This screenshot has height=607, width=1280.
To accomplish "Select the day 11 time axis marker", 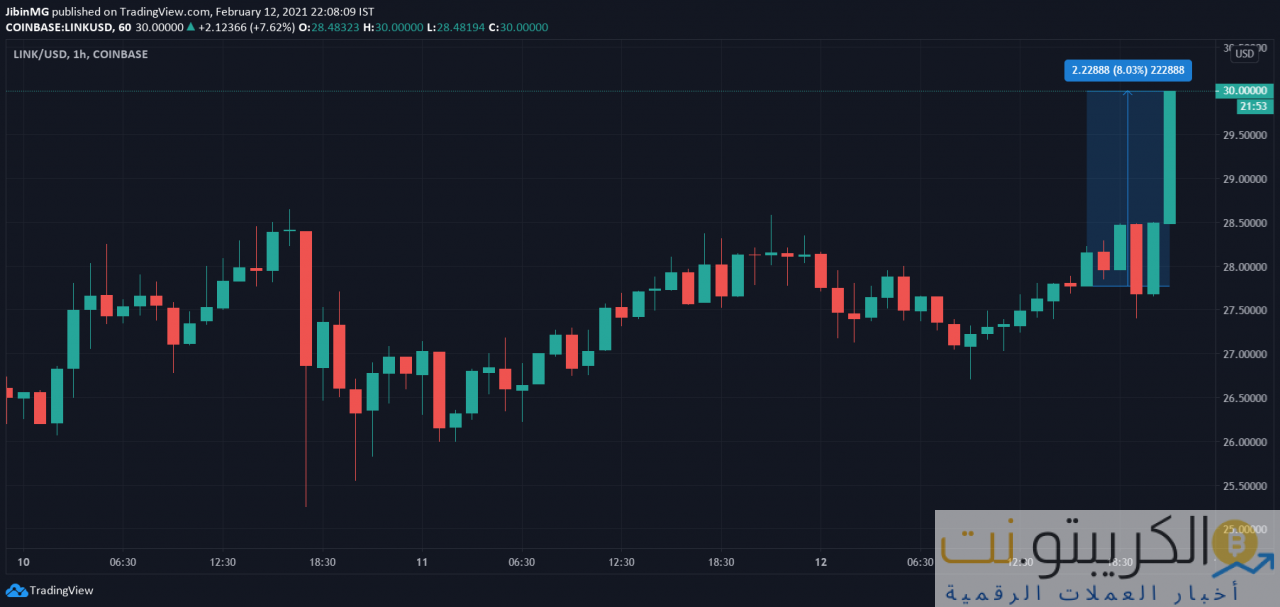I will pyautogui.click(x=422, y=563).
